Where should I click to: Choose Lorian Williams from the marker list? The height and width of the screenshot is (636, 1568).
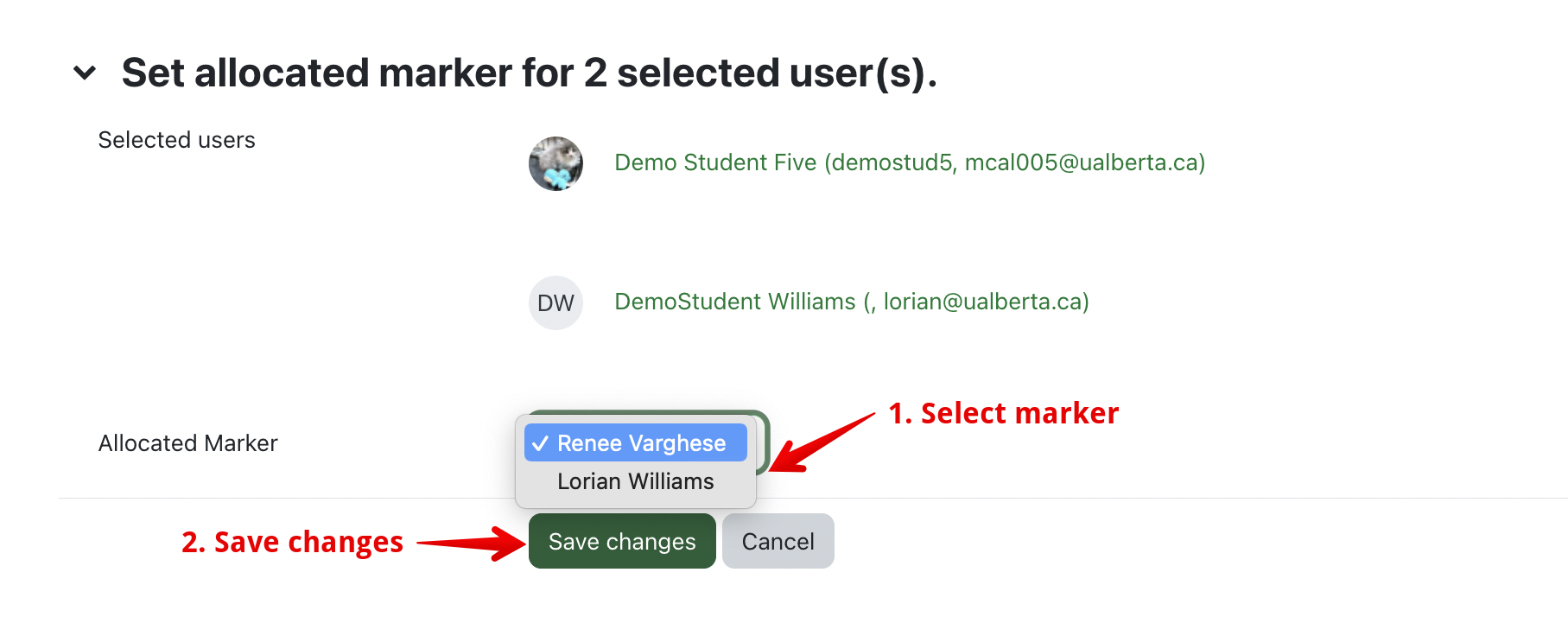tap(635, 481)
